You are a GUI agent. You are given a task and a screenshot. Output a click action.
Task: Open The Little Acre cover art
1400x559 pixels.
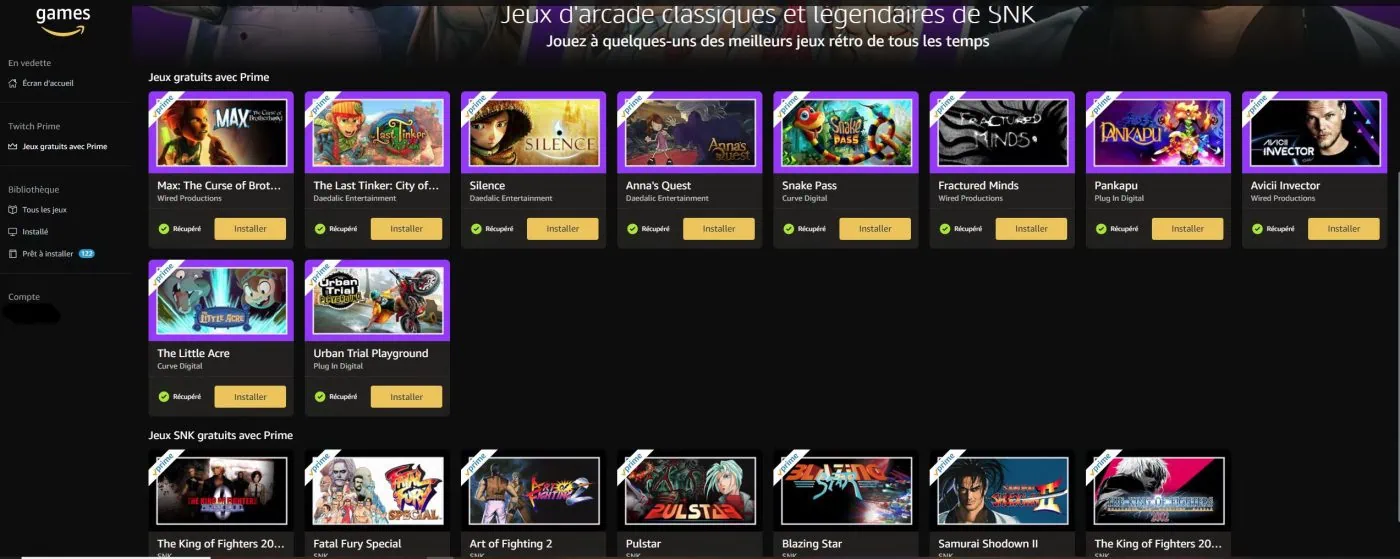(x=221, y=300)
